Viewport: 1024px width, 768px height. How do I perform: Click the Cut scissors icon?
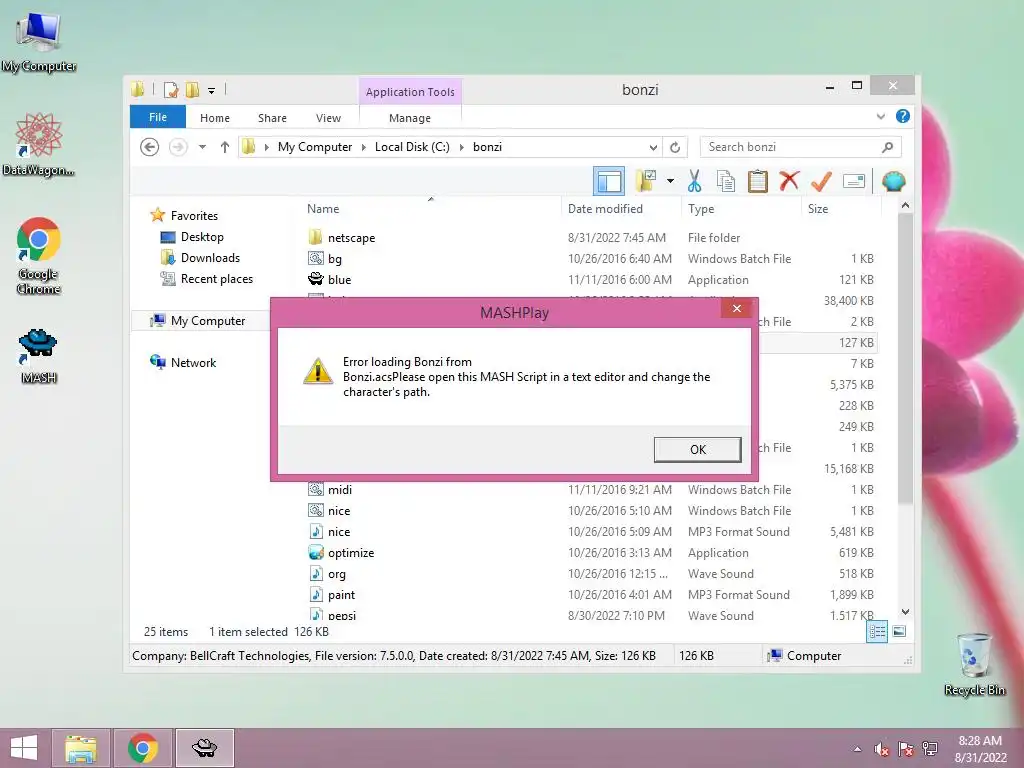694,181
